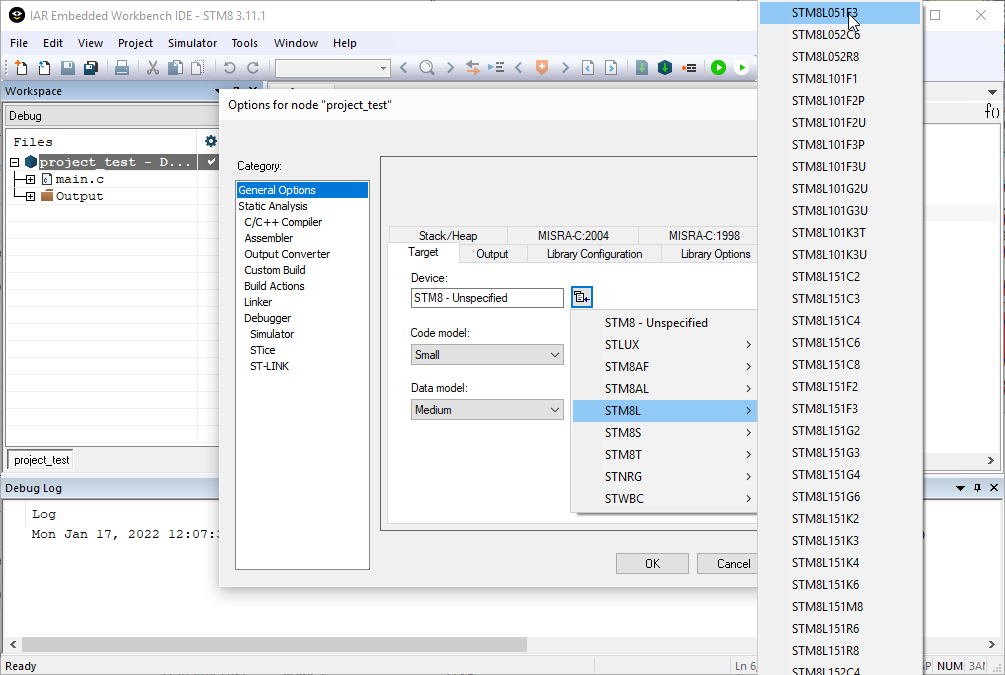
Task: Click the Copy toolbar icon
Action: point(175,67)
